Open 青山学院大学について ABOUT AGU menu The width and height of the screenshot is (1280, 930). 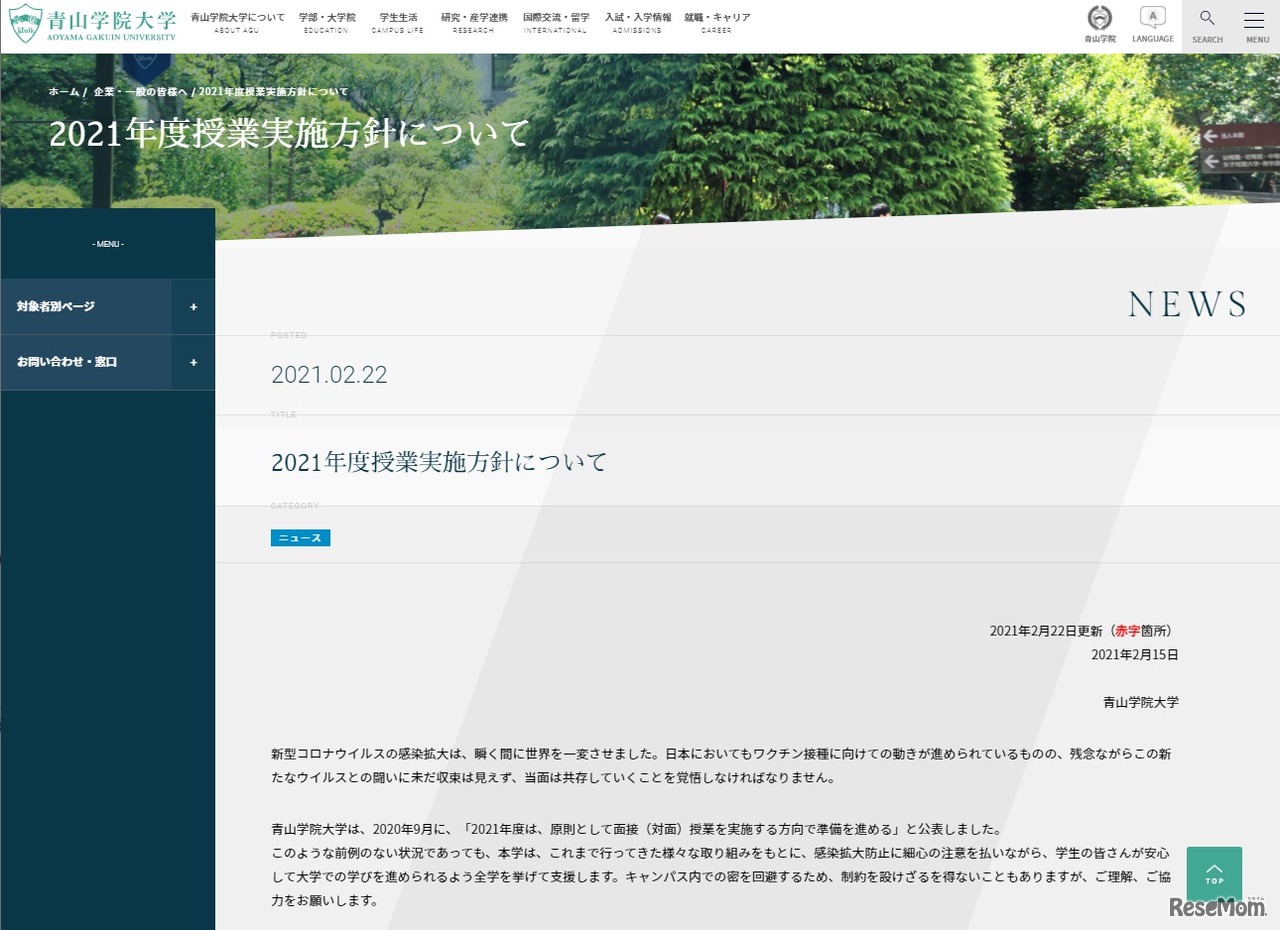(237, 23)
